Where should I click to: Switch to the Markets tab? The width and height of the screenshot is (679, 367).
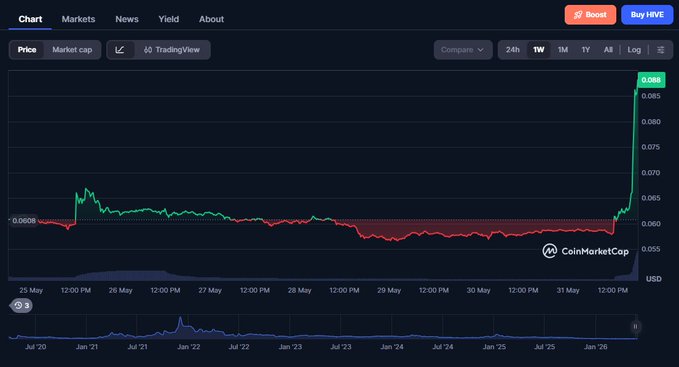click(x=78, y=19)
